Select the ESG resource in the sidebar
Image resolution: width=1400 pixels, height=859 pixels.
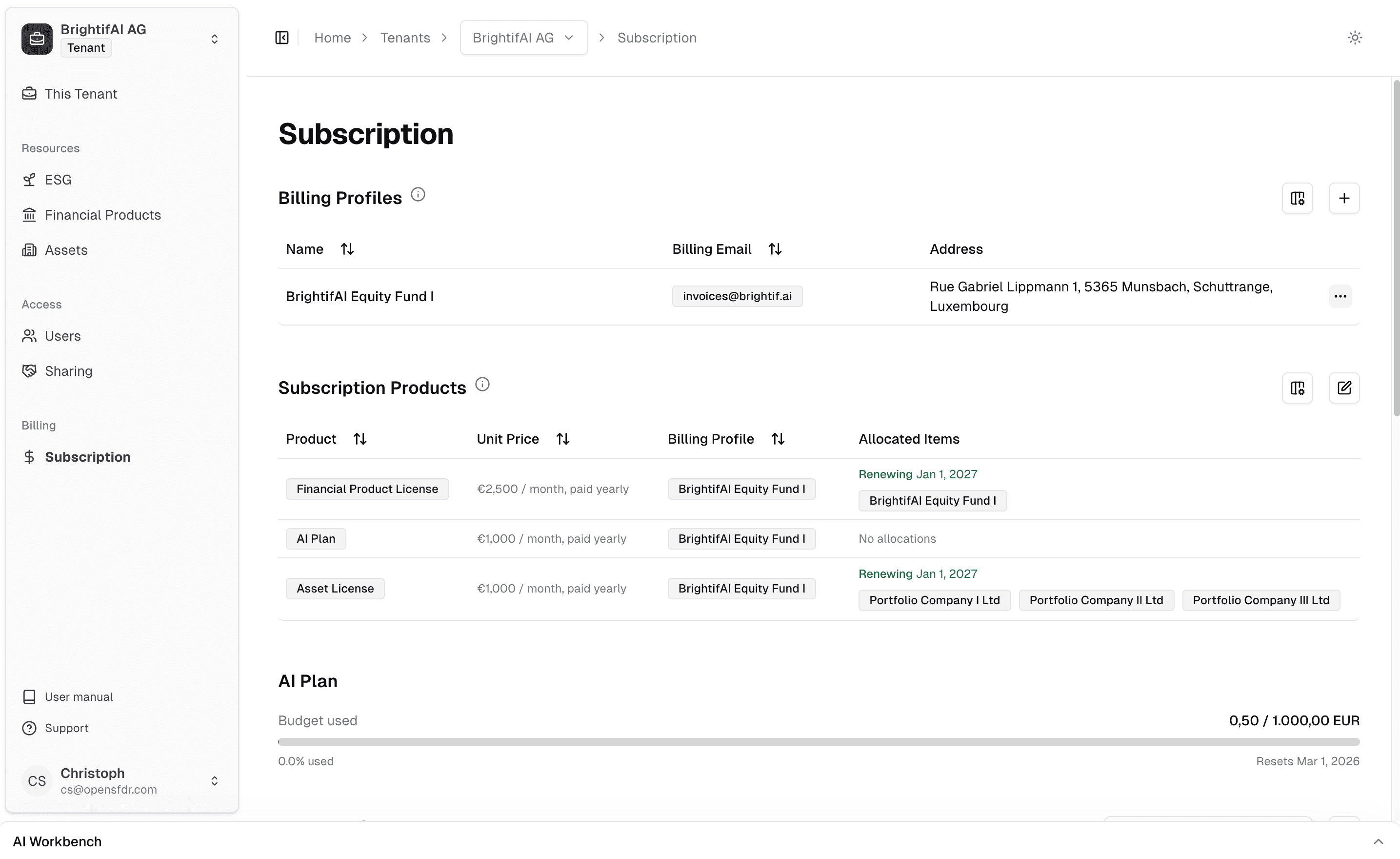(58, 179)
